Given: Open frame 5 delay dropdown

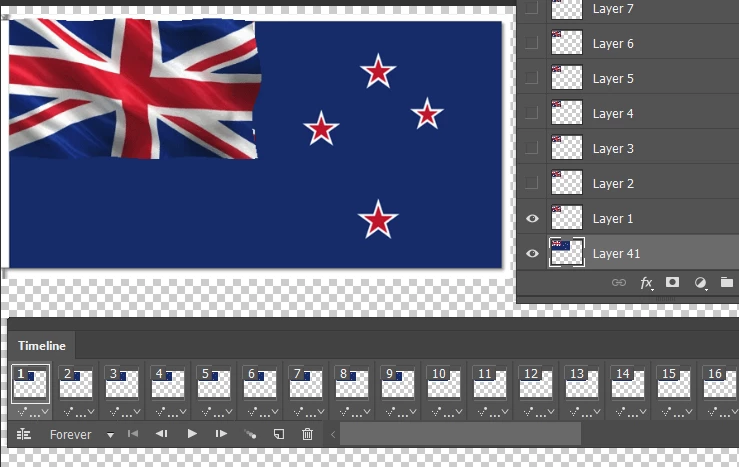Looking at the screenshot, I should tap(216, 412).
